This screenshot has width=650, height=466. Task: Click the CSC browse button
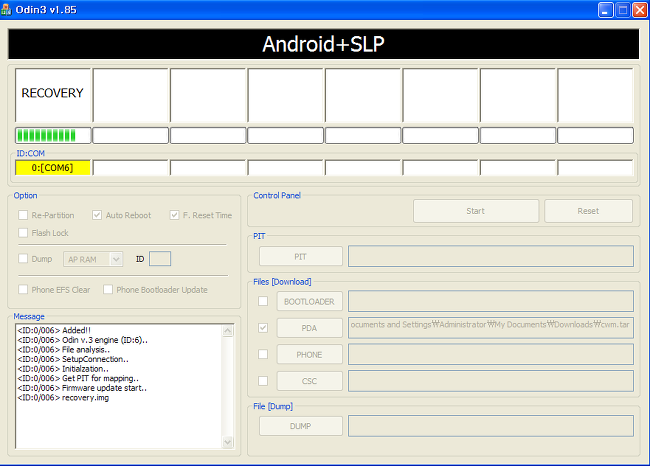(x=309, y=381)
